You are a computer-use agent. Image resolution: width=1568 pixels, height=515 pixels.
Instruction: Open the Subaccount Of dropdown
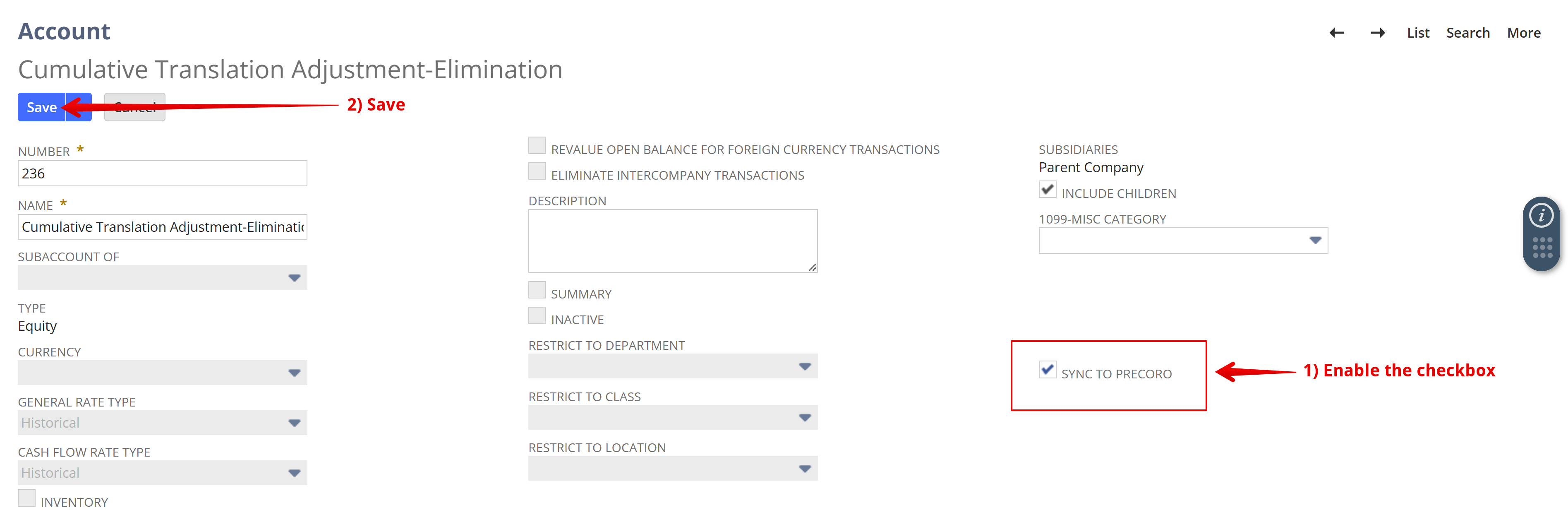coord(163,278)
